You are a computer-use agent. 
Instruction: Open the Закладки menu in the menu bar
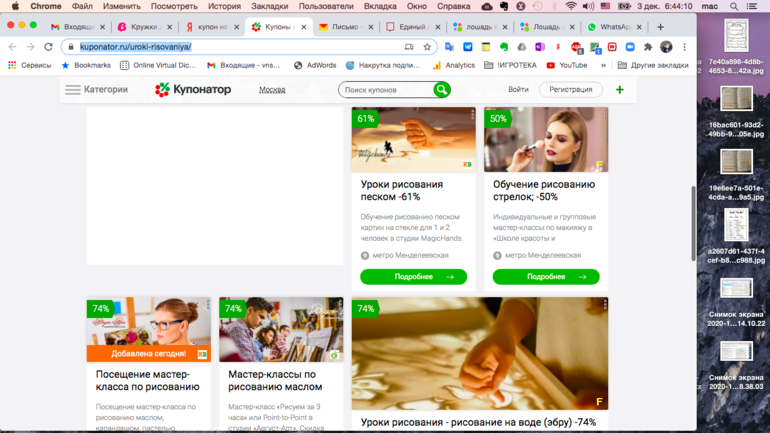269,6
